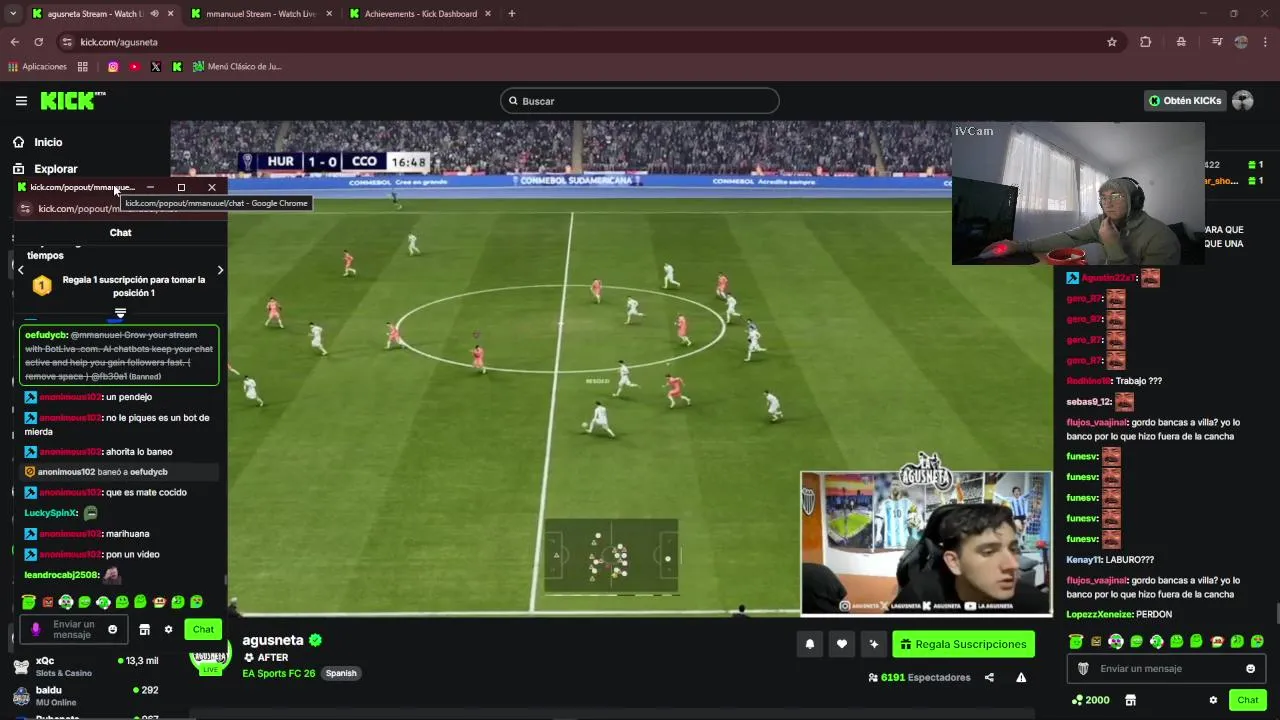Open the shop icon in popout chat
Image resolution: width=1280 pixels, height=720 pixels.
(x=144, y=630)
